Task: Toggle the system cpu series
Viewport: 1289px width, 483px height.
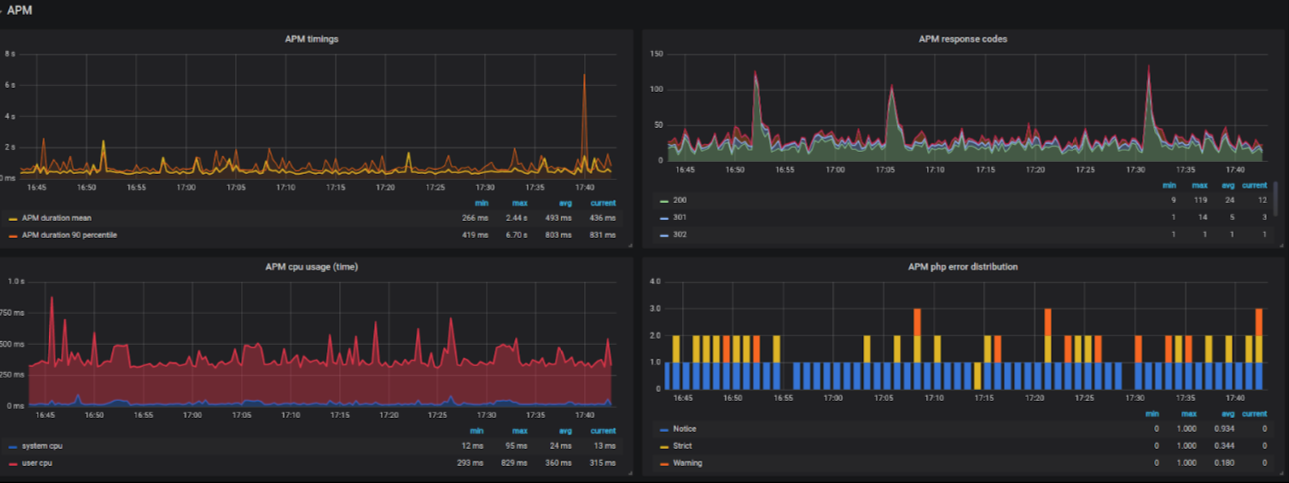Action: tap(41, 446)
